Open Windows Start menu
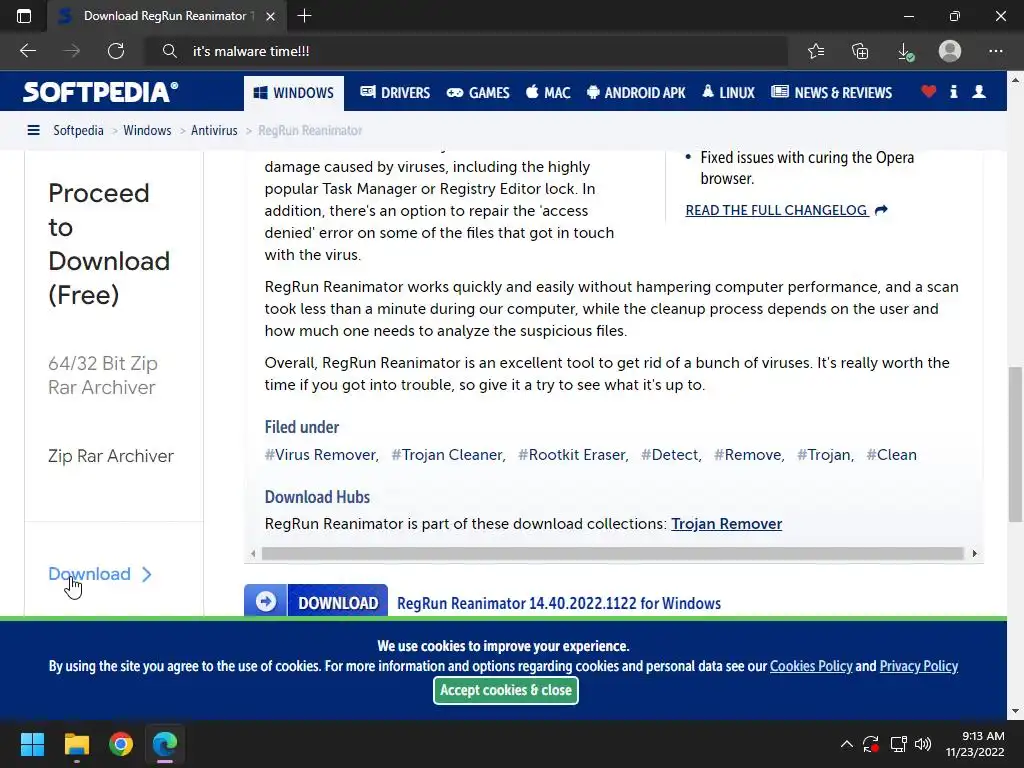Screen dimensions: 1024x768 point(32,744)
